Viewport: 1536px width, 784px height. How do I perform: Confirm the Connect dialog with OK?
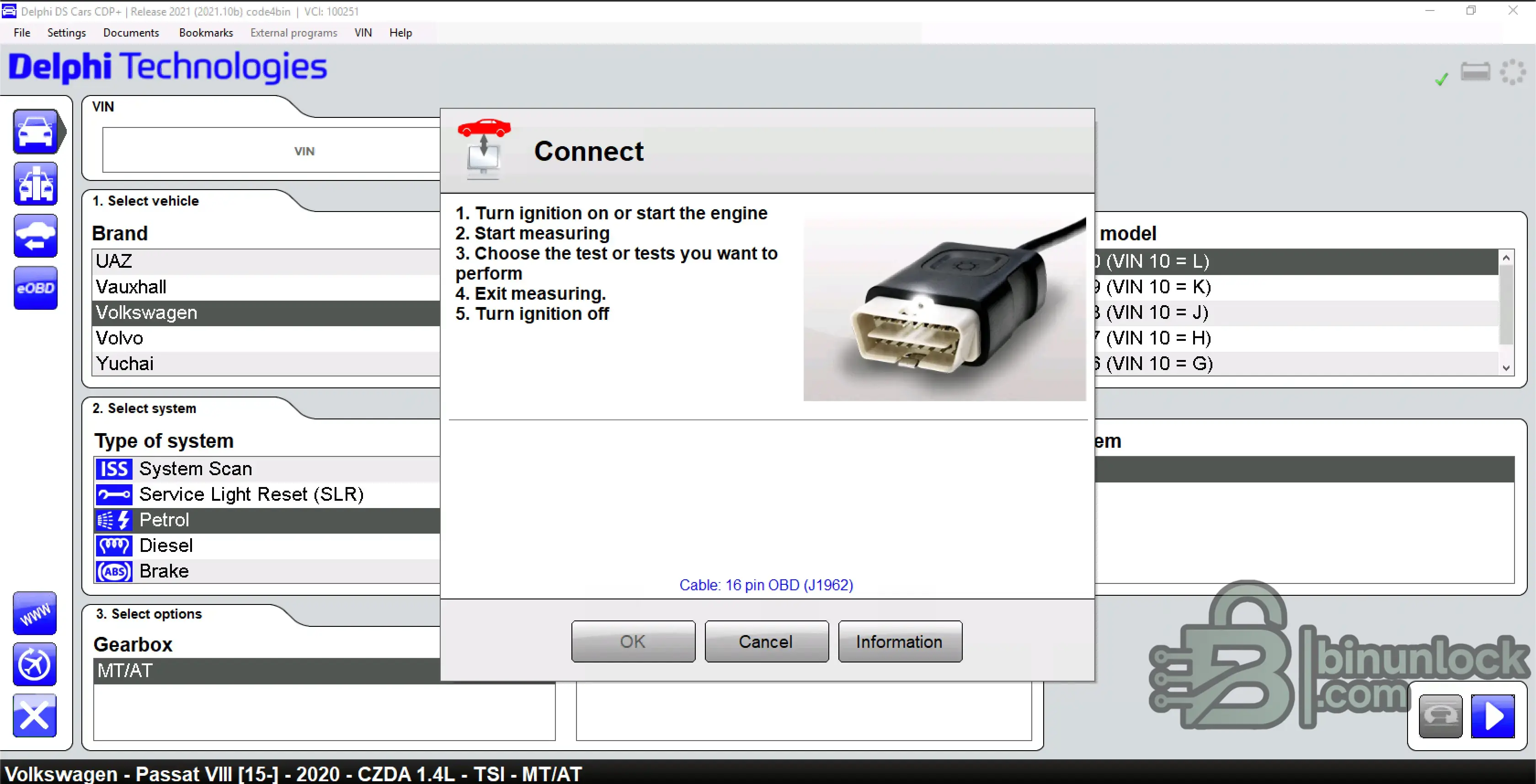coord(633,641)
